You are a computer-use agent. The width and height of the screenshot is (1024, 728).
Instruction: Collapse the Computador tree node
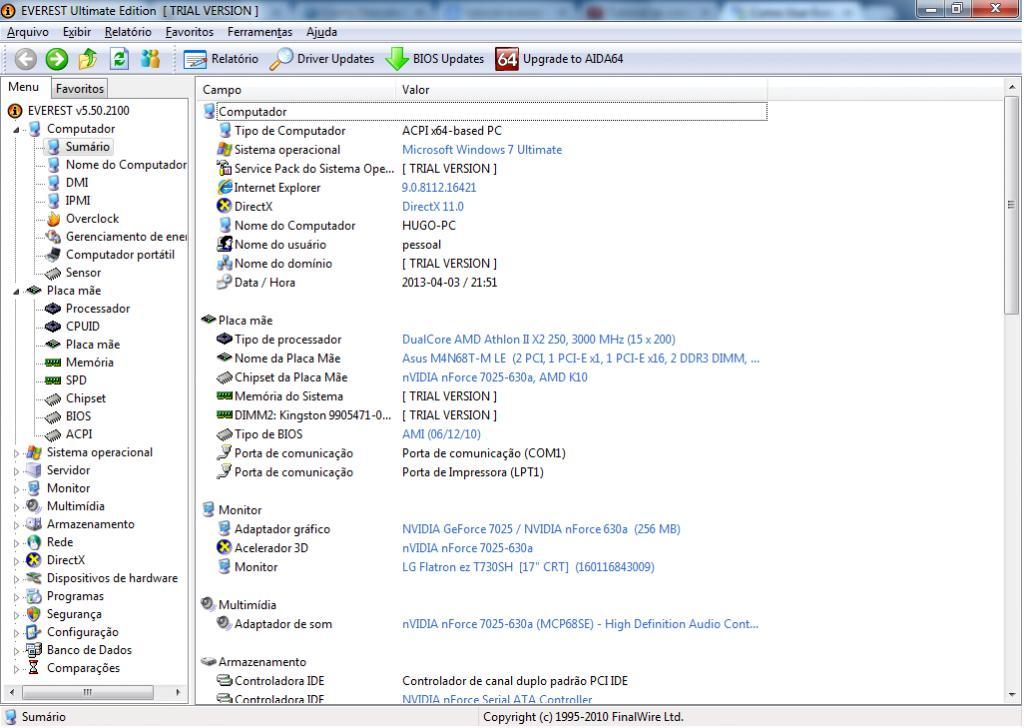tap(16, 129)
